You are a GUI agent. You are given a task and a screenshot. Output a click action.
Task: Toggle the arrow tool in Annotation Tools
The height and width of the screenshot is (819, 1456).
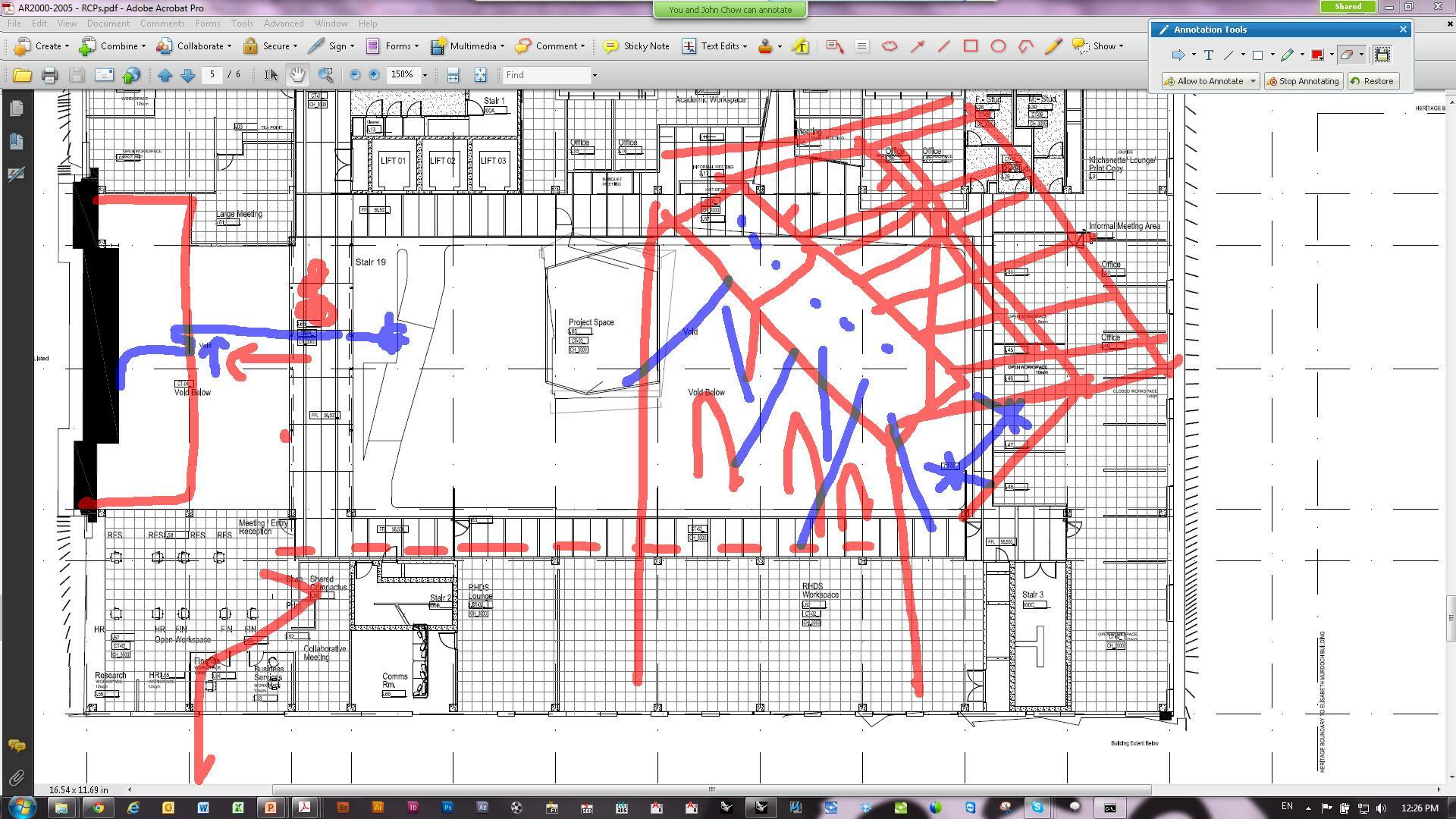[x=1178, y=55]
